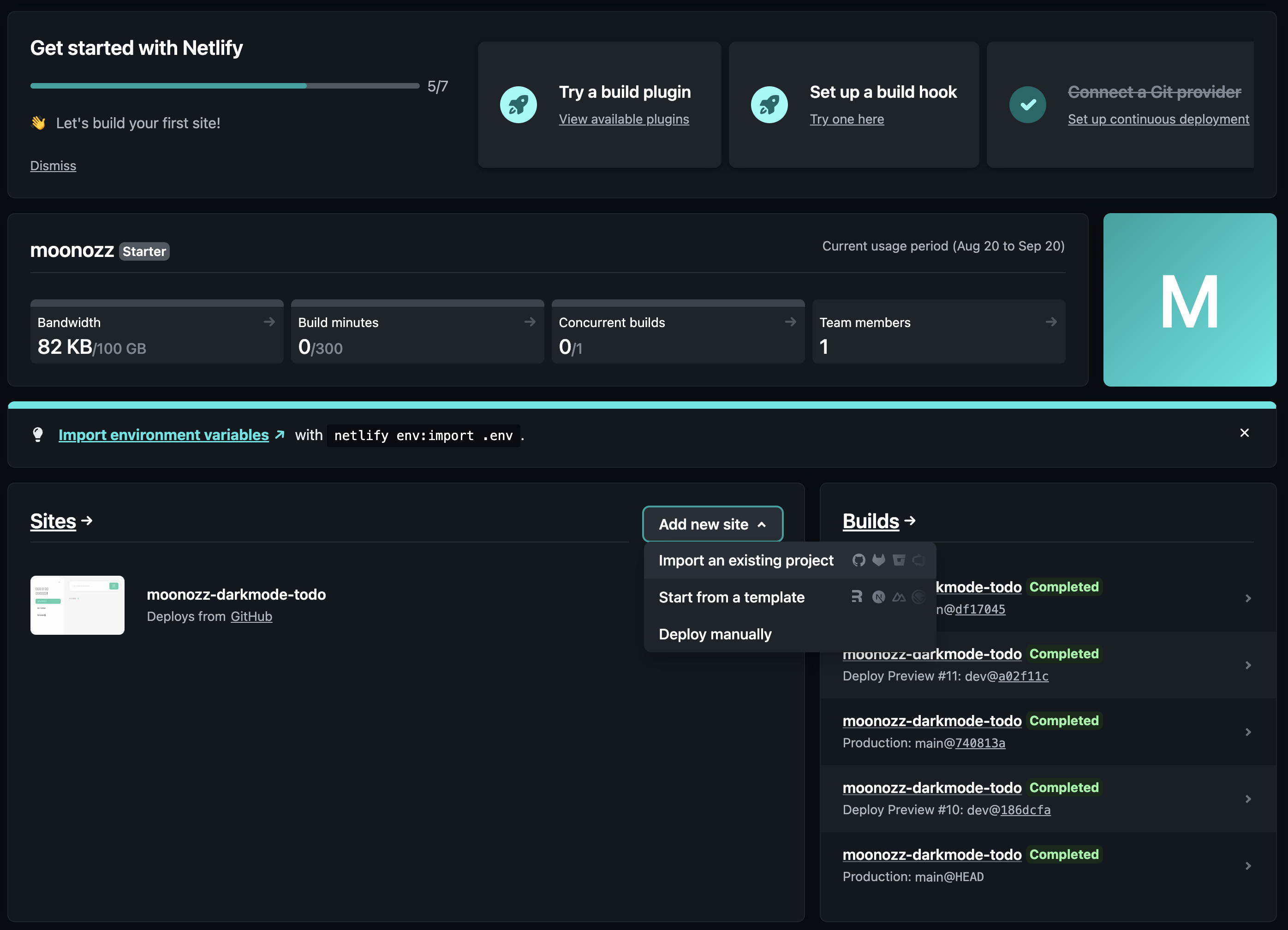The width and height of the screenshot is (1288, 930).
Task: Open moonozz-darkmode-todo build for Deploy Preview #11
Action: [x=931, y=654]
